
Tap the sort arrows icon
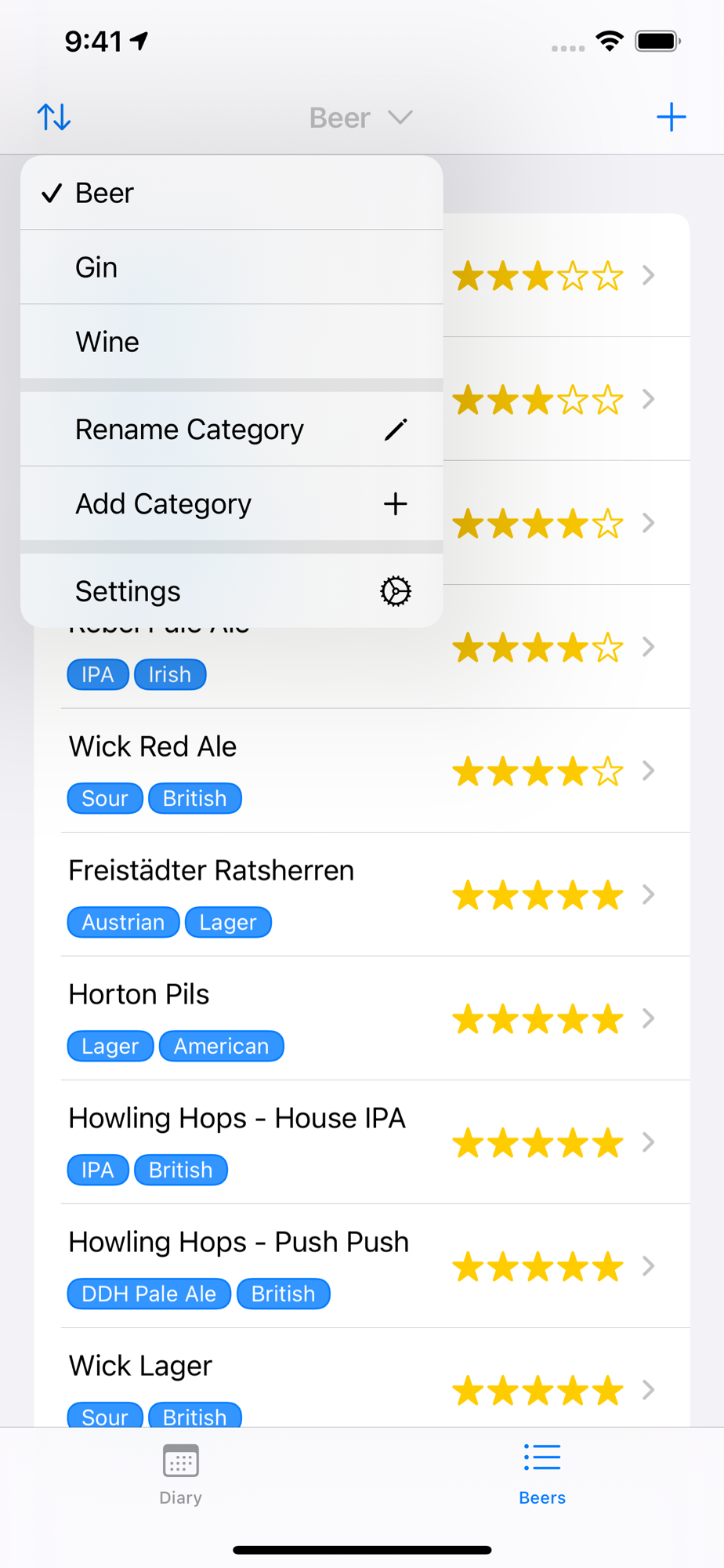tap(54, 118)
